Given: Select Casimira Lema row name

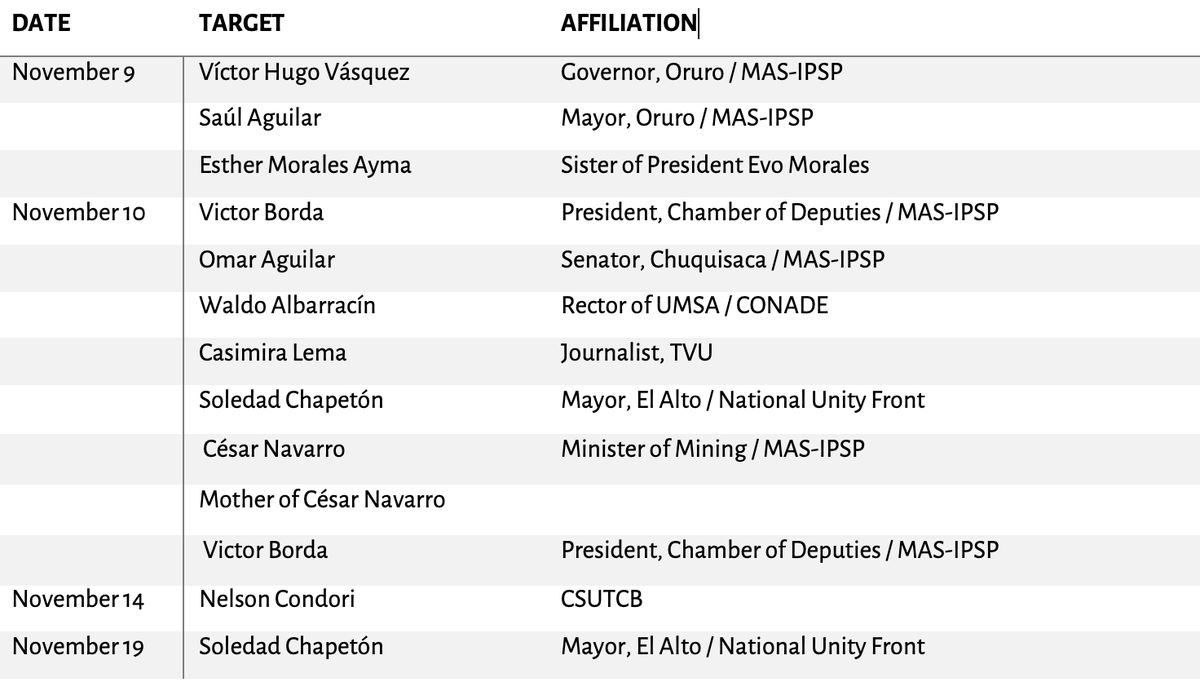Looking at the screenshot, I should 273,352.
